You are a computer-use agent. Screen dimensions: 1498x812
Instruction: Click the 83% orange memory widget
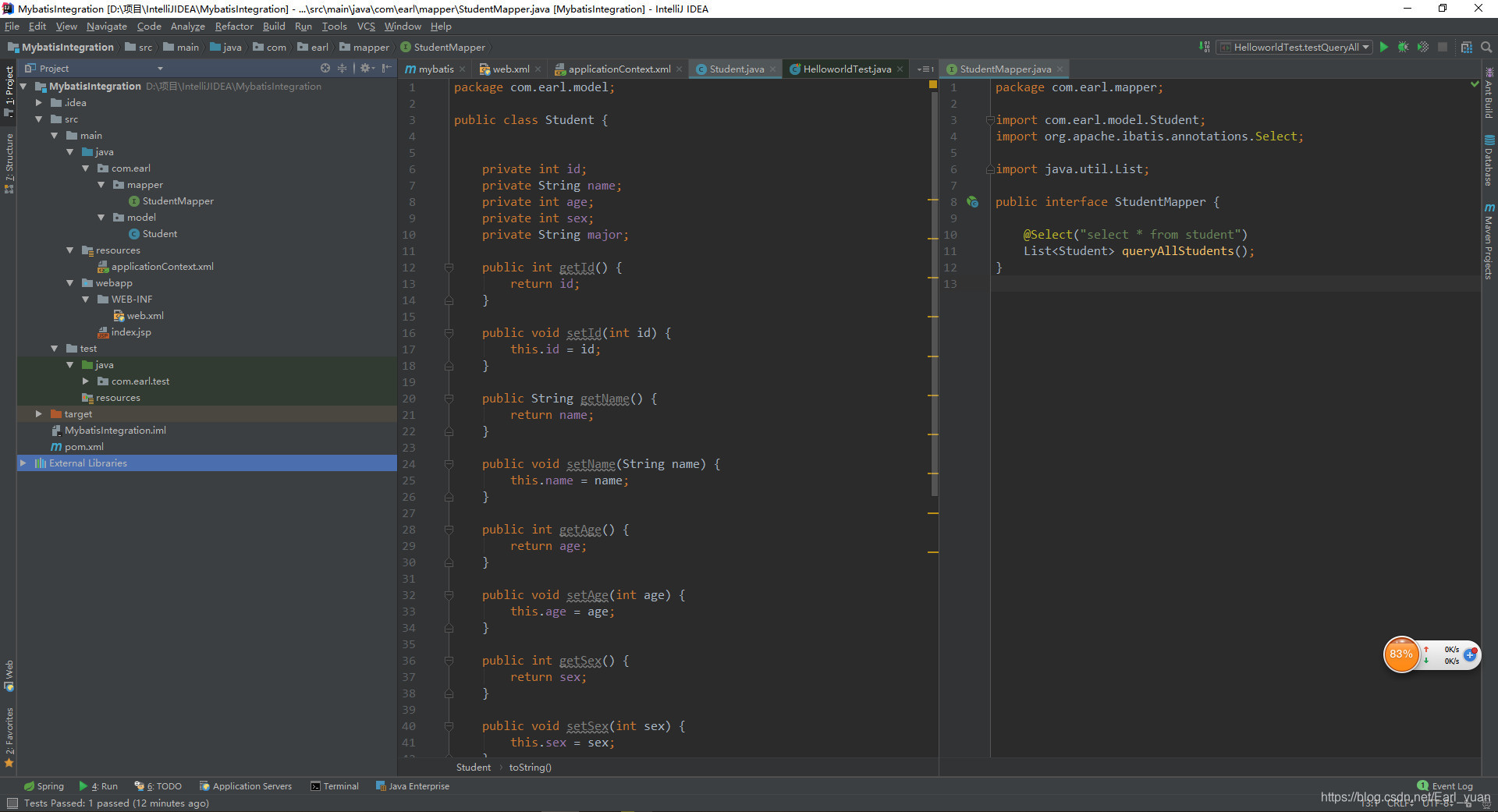(1401, 654)
